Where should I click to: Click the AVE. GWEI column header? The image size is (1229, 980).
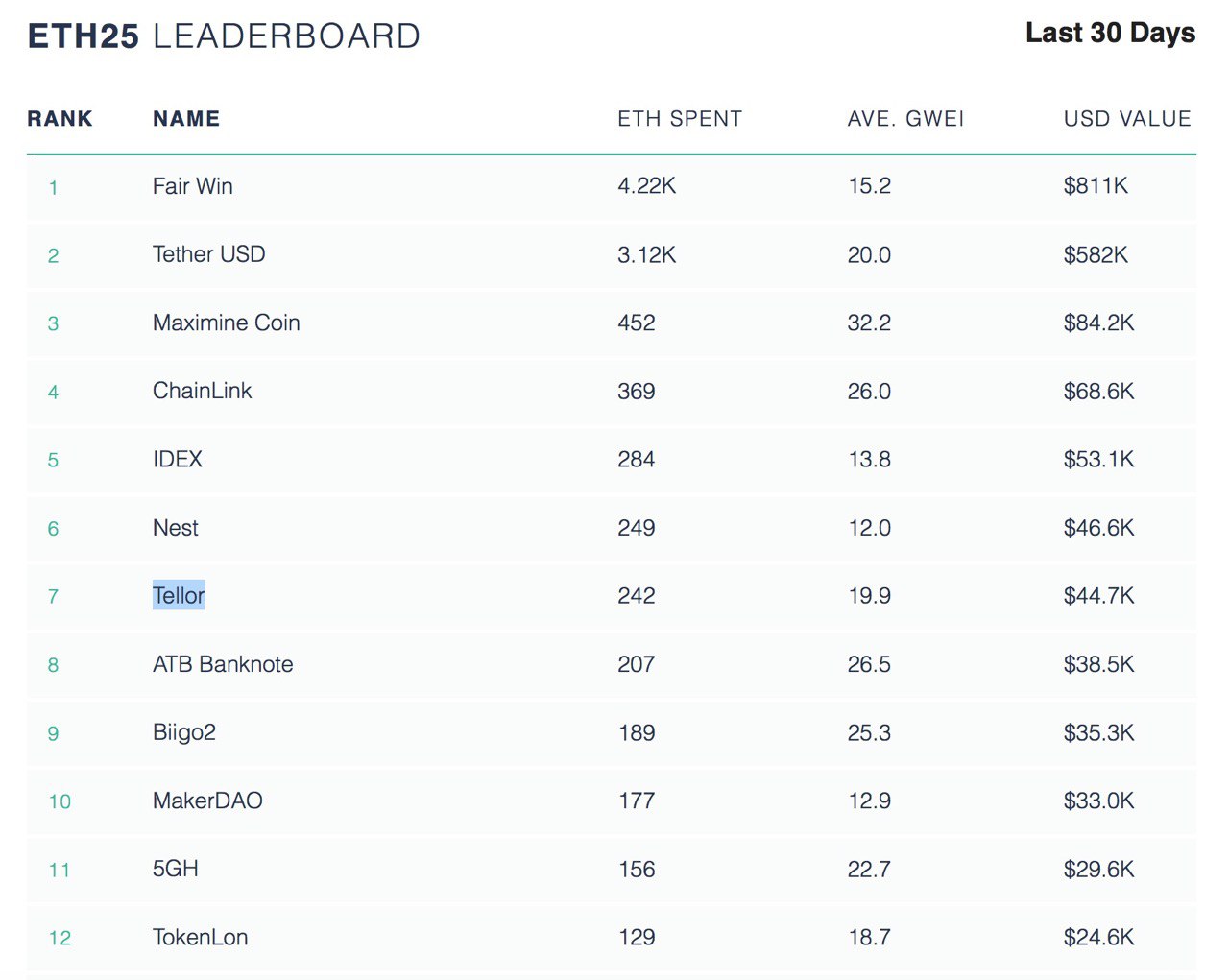point(905,119)
